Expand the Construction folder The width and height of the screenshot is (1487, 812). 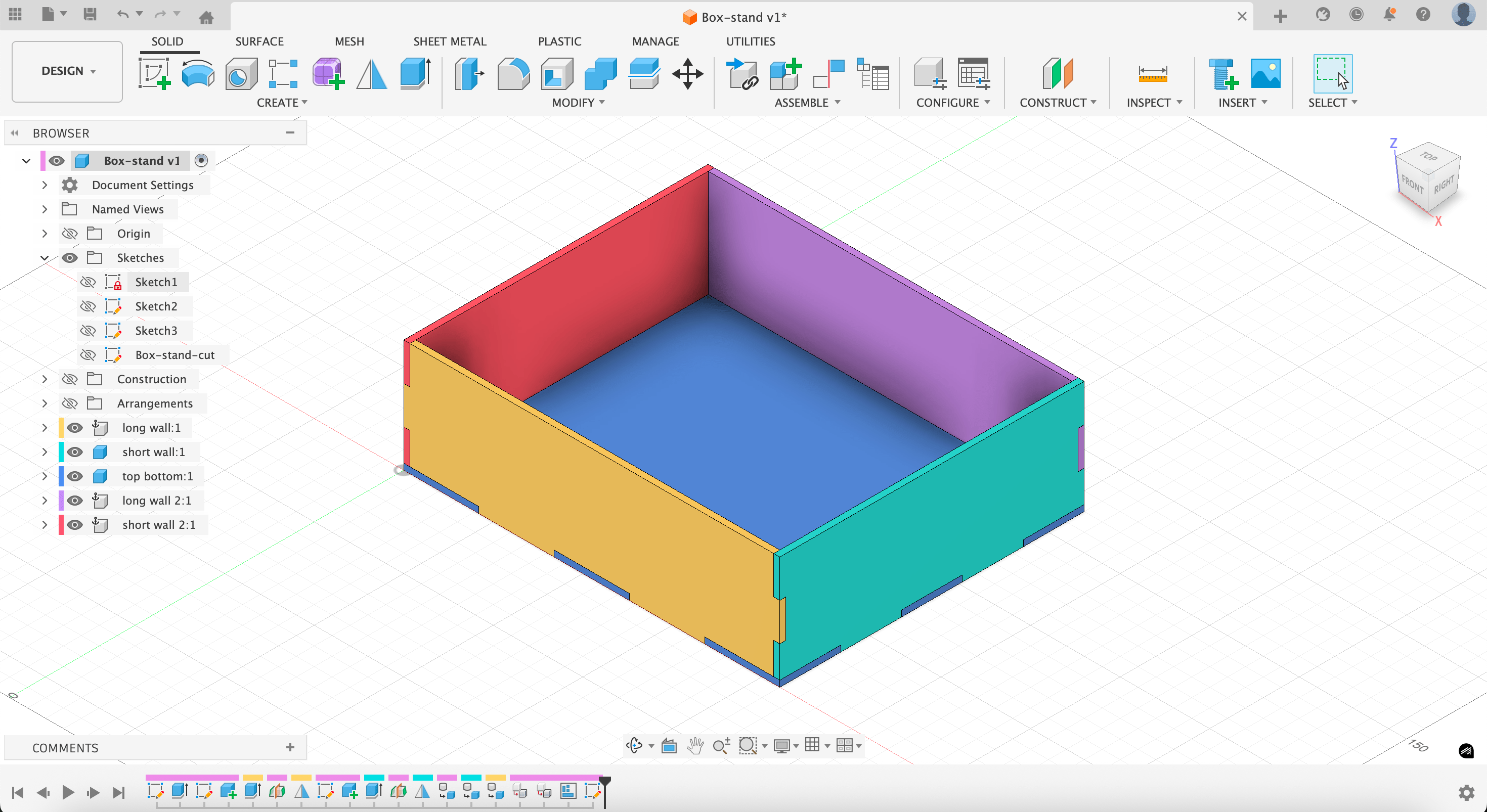pos(45,379)
